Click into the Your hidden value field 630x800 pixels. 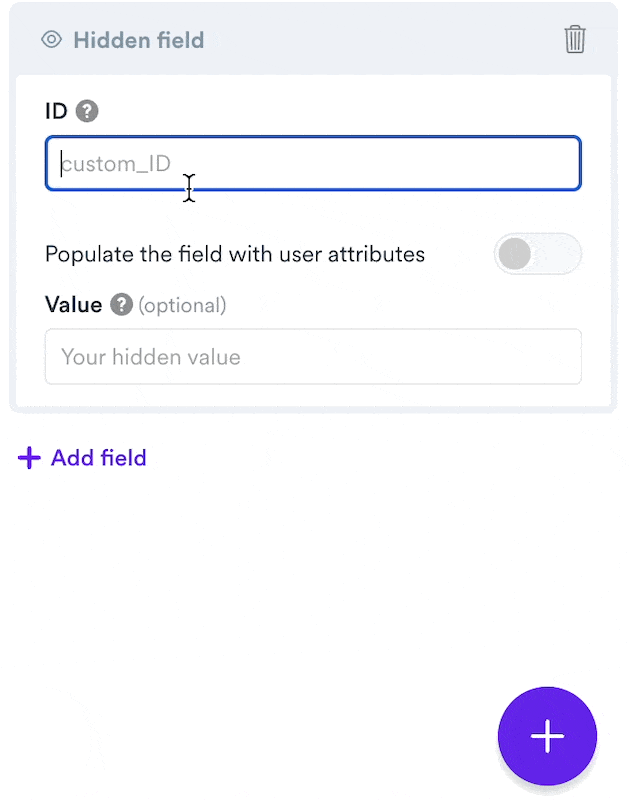(x=313, y=356)
